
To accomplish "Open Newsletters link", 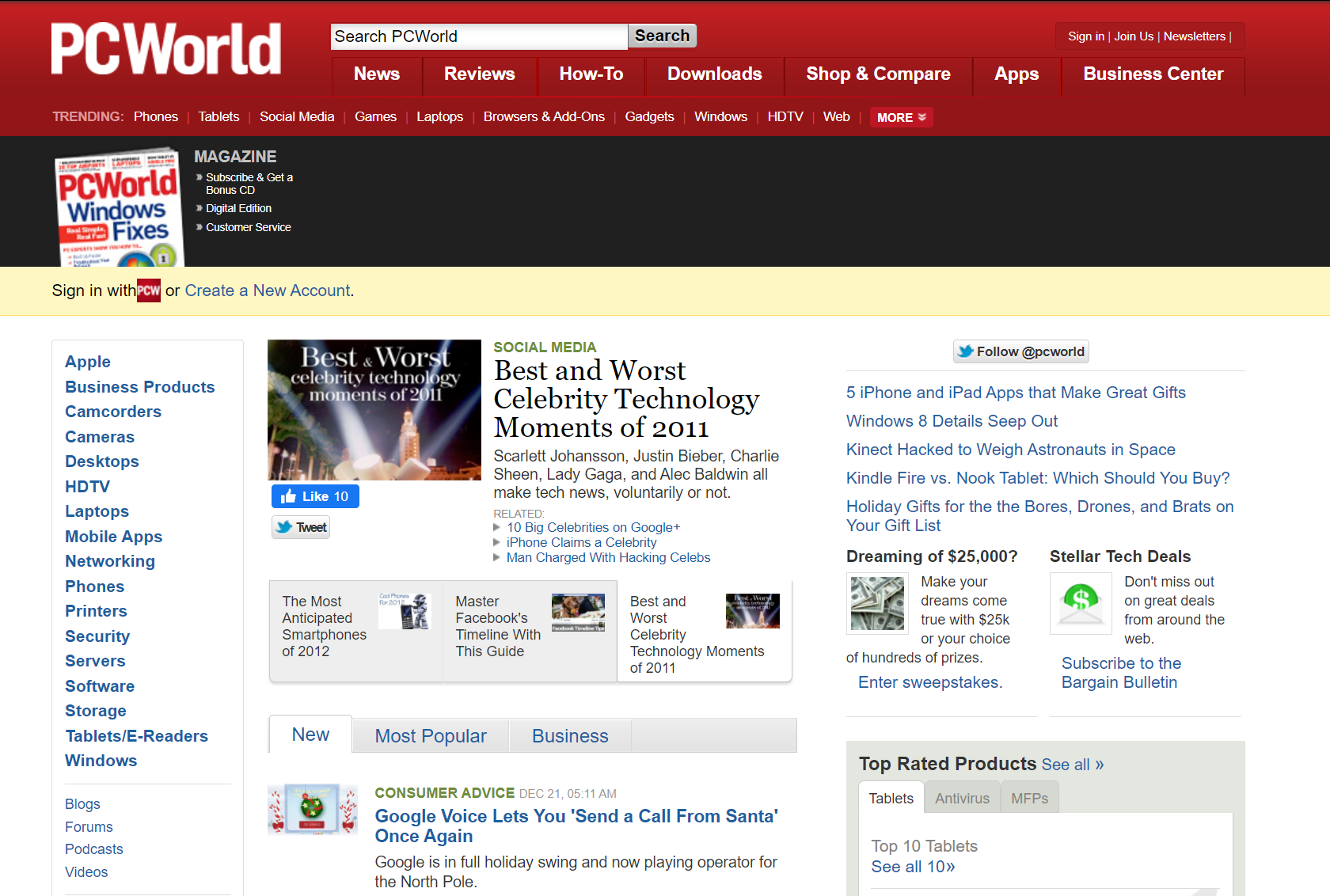I will (1195, 36).
